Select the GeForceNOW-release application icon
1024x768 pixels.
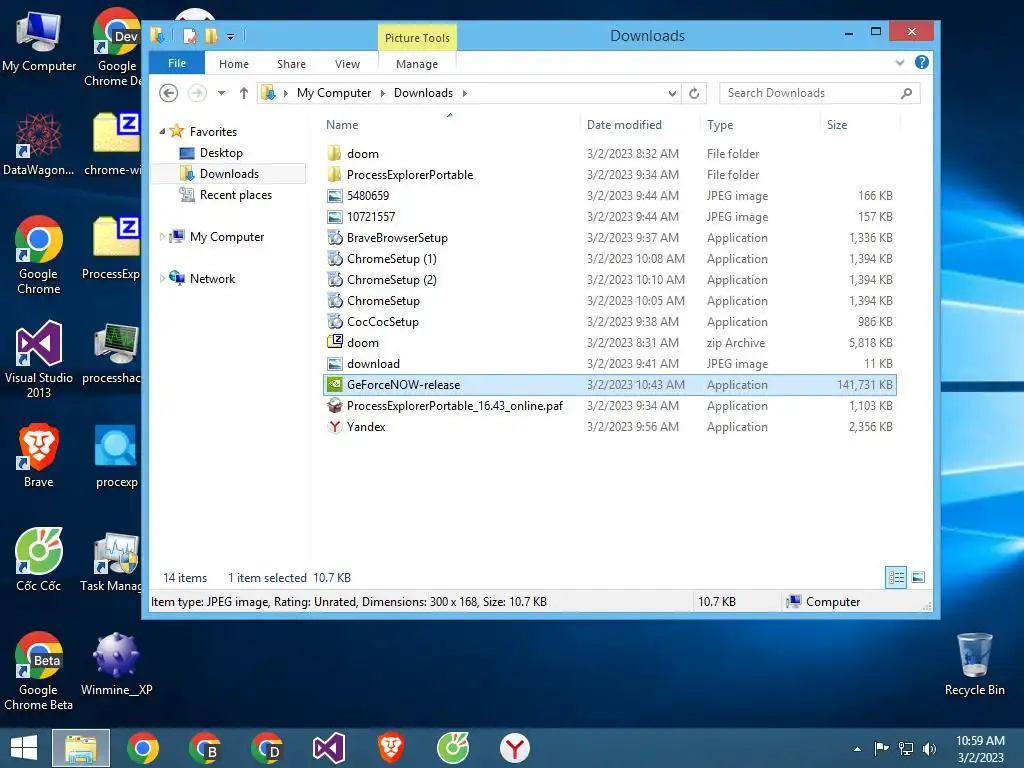point(334,385)
